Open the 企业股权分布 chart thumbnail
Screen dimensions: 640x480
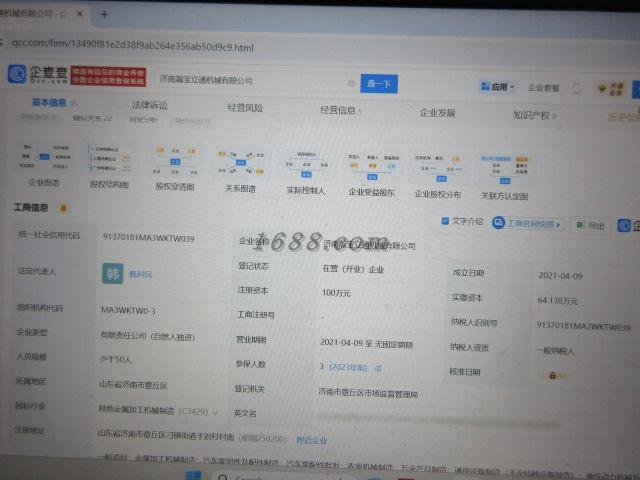(x=438, y=176)
